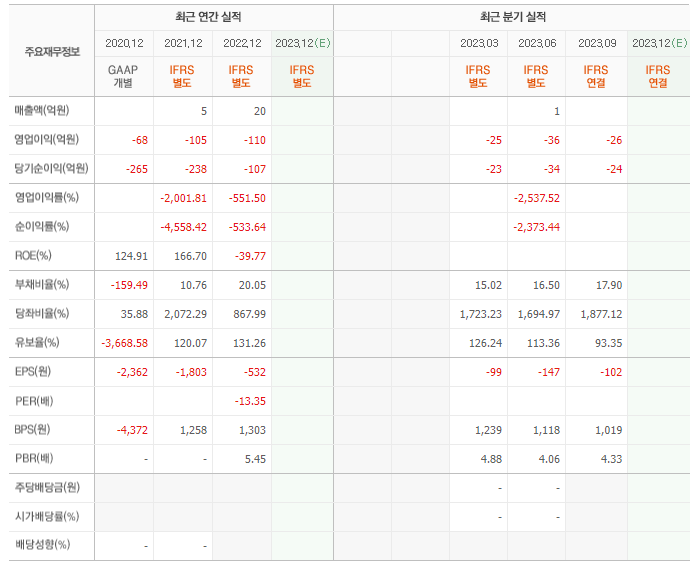Click the 1,877.12 quick ratio value
Screen dimensions: 700x566
coord(601,314)
